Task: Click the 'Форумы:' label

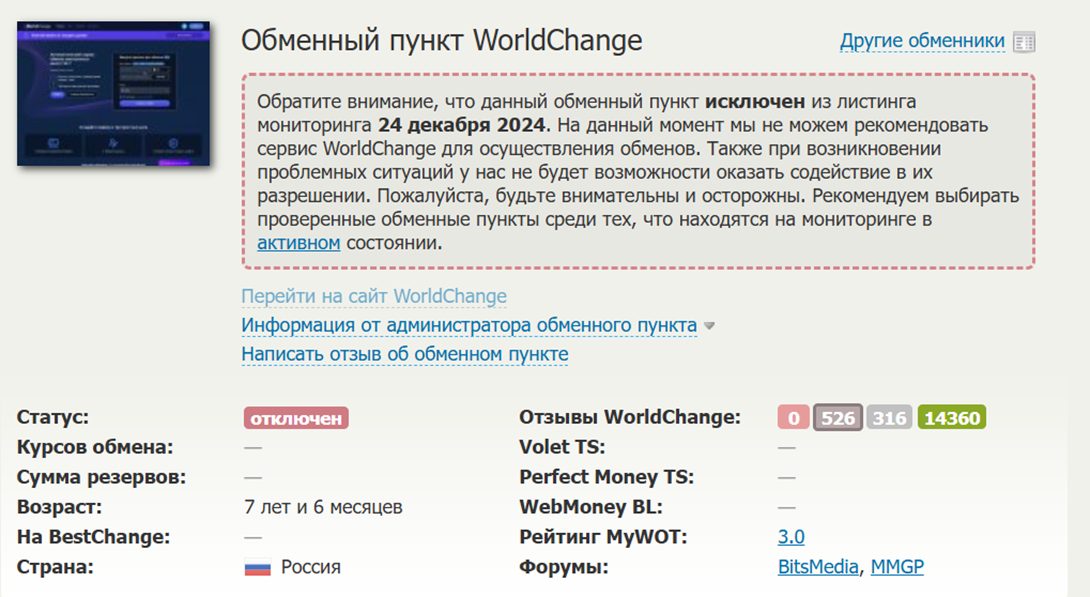Action: (x=564, y=567)
